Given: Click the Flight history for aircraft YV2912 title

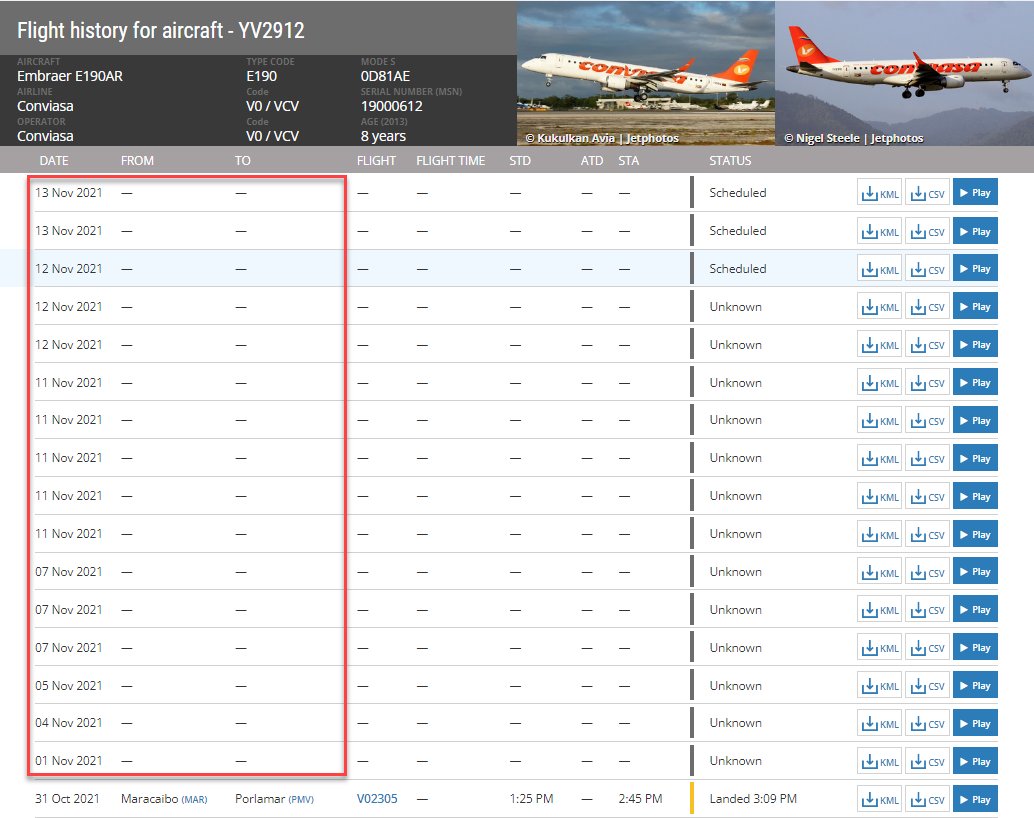Looking at the screenshot, I should [x=161, y=30].
